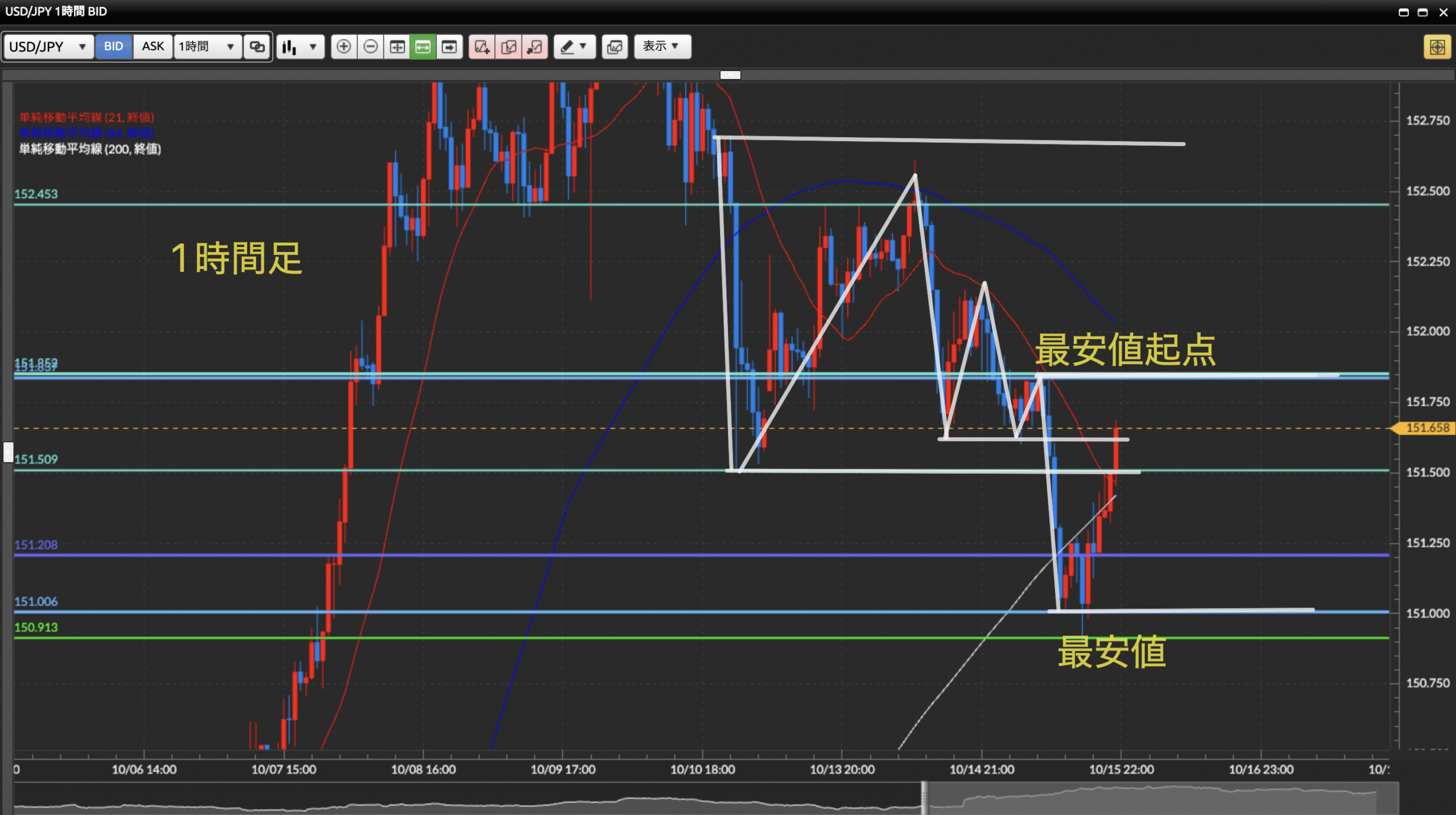Toggle the green horizontal auto-scale button

(x=423, y=47)
